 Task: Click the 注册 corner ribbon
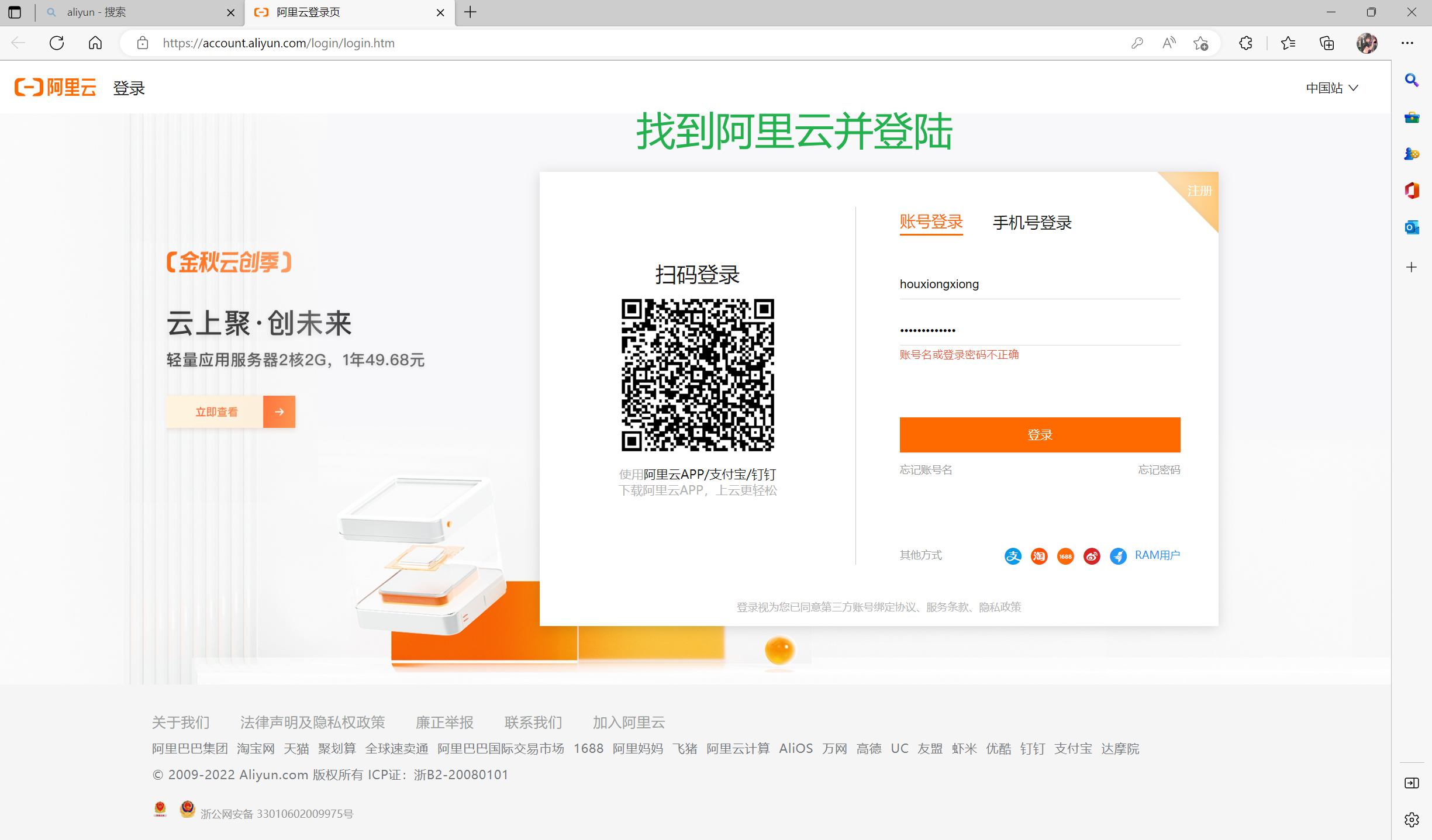point(1199,191)
